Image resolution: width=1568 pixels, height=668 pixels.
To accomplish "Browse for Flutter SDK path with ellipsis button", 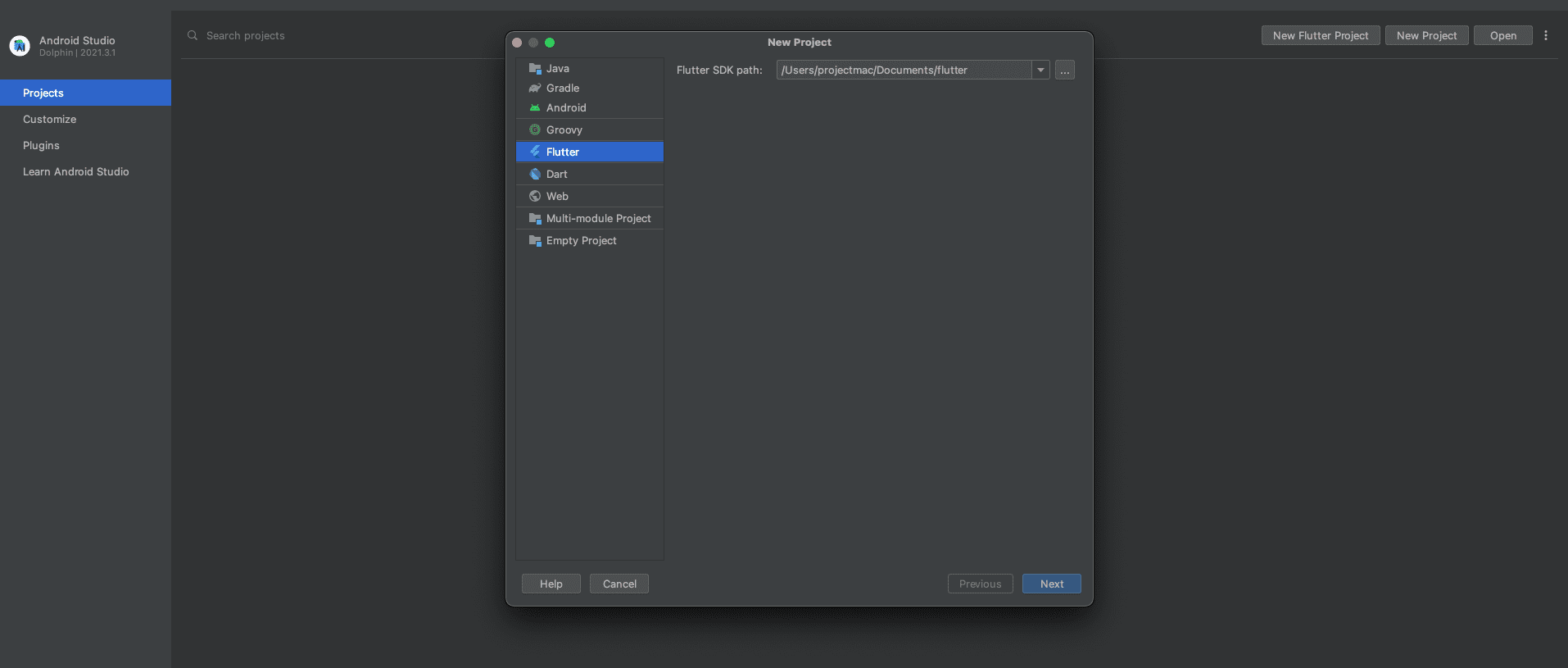I will point(1065,70).
